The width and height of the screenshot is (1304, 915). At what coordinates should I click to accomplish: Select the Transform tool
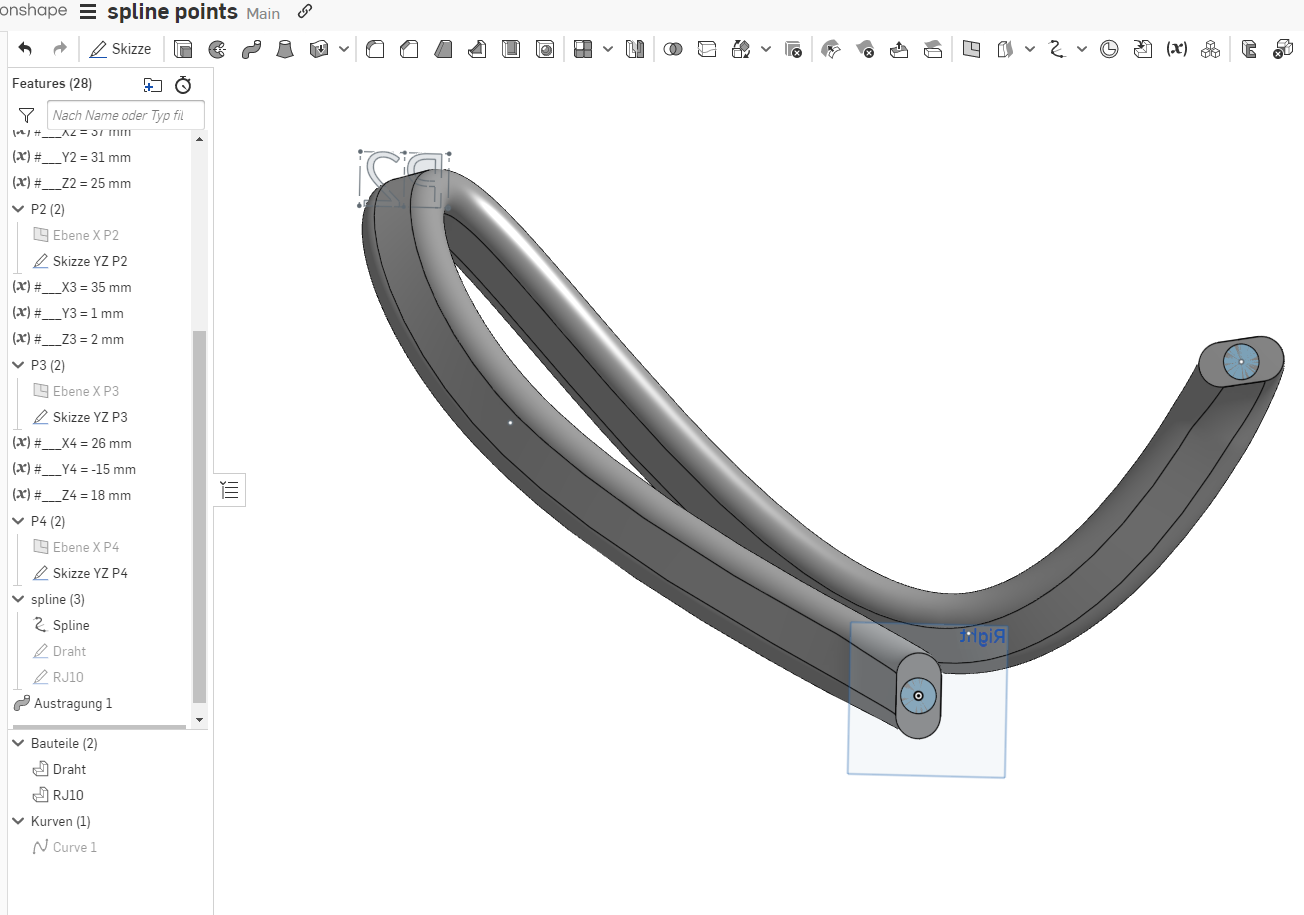click(x=741, y=49)
